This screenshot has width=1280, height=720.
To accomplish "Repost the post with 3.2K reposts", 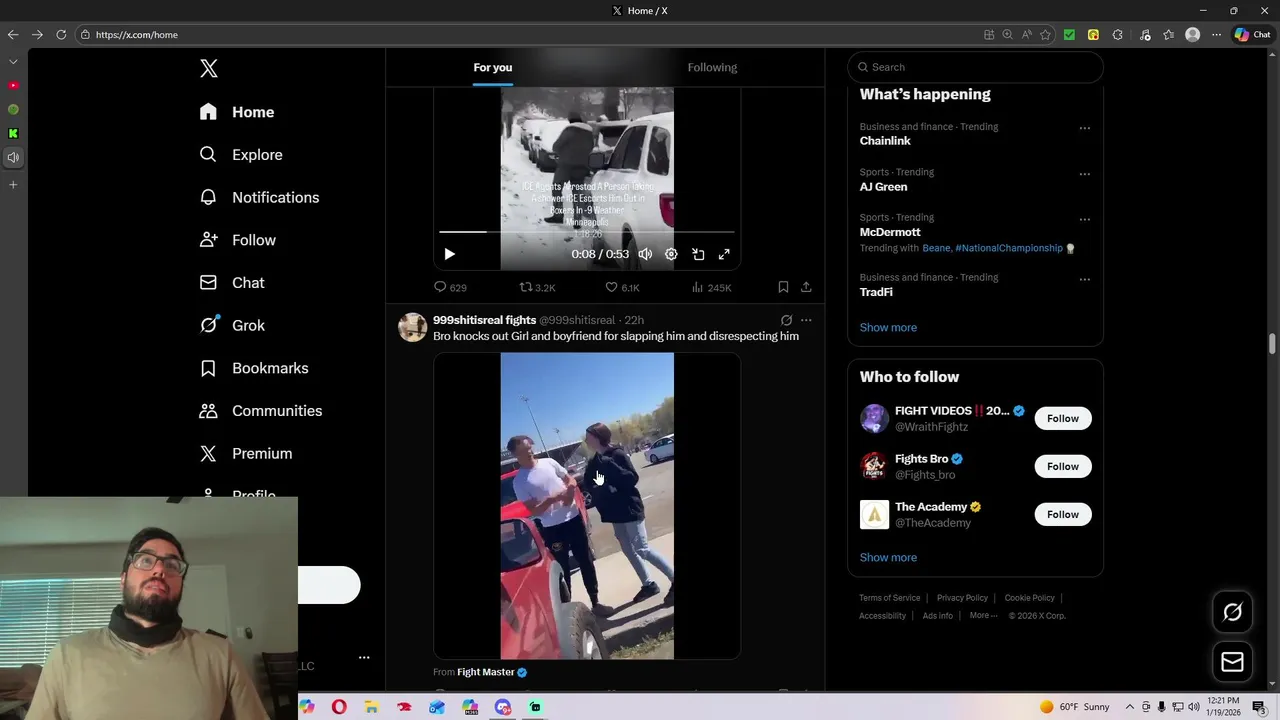I will tap(537, 287).
